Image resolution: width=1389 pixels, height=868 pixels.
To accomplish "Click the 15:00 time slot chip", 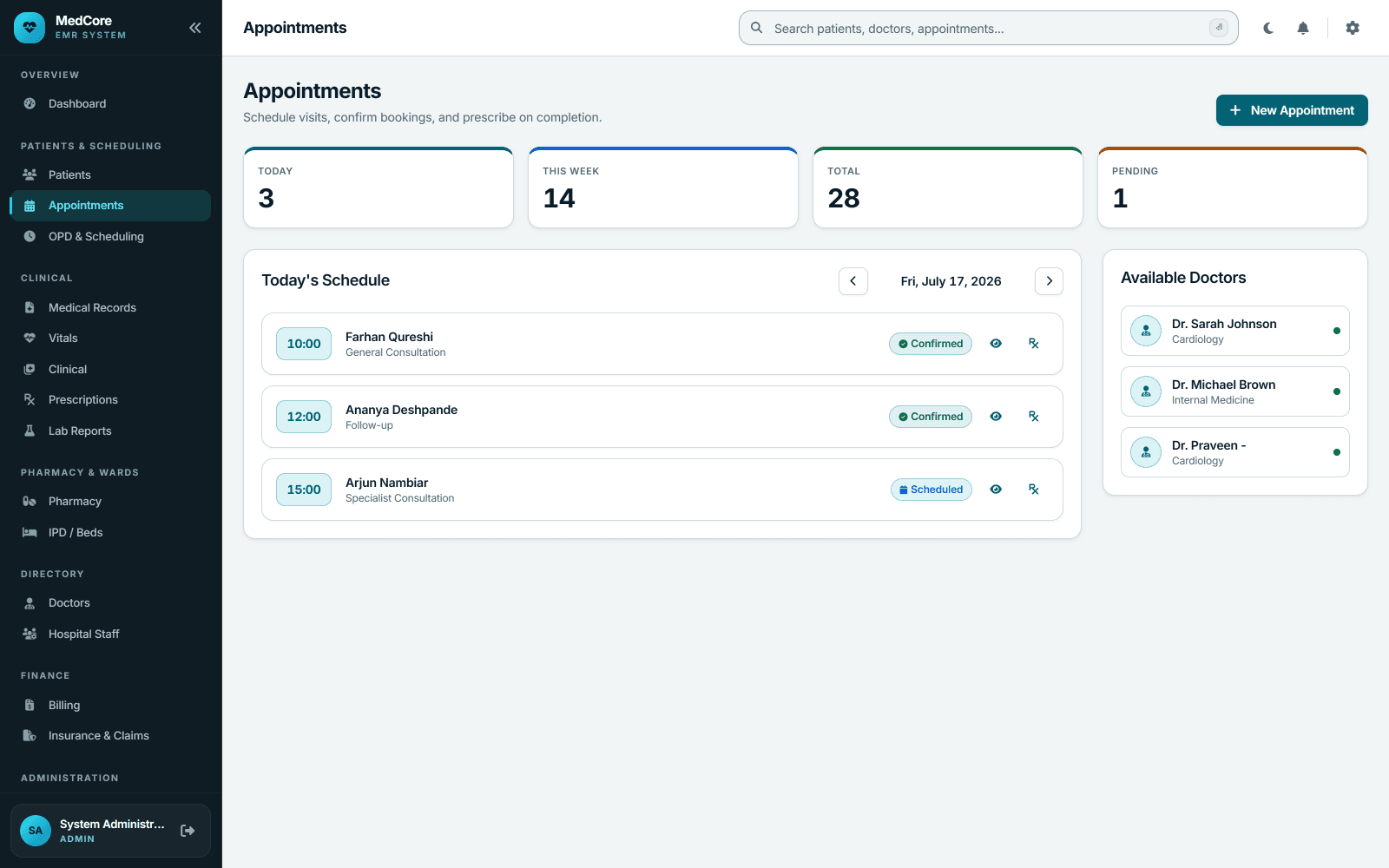I will tap(304, 490).
